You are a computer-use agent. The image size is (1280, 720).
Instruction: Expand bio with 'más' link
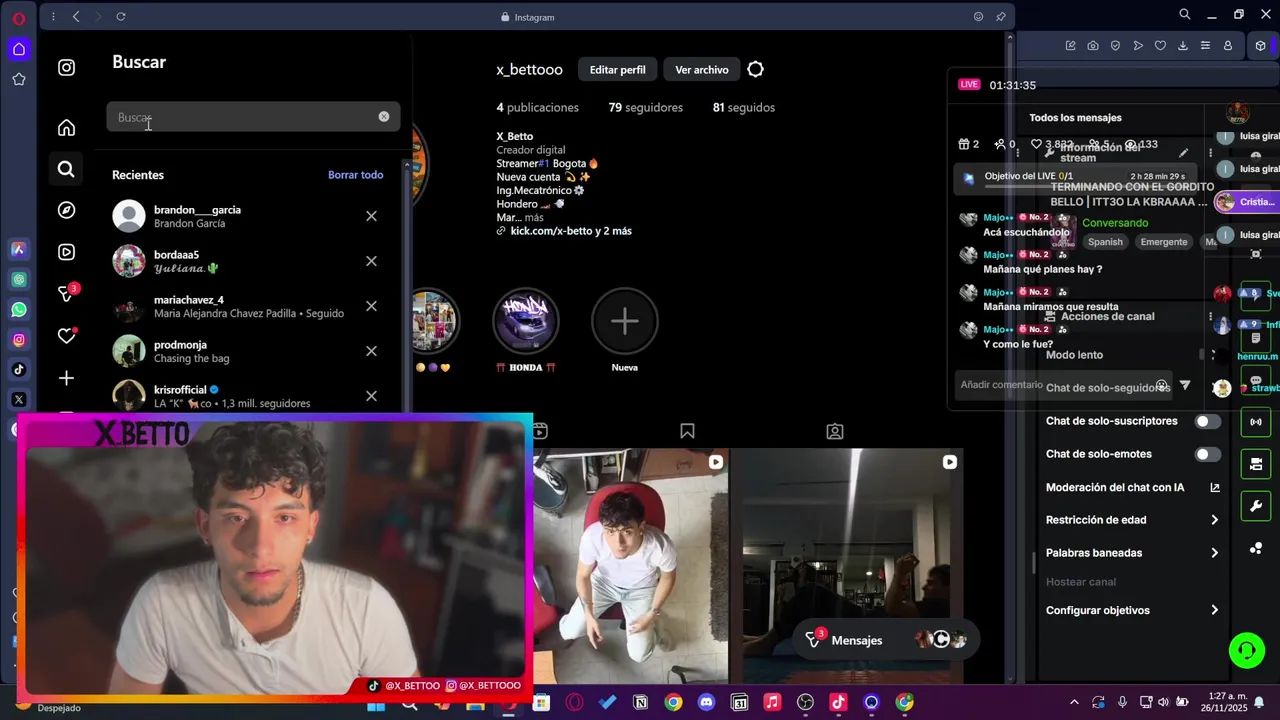click(x=534, y=217)
